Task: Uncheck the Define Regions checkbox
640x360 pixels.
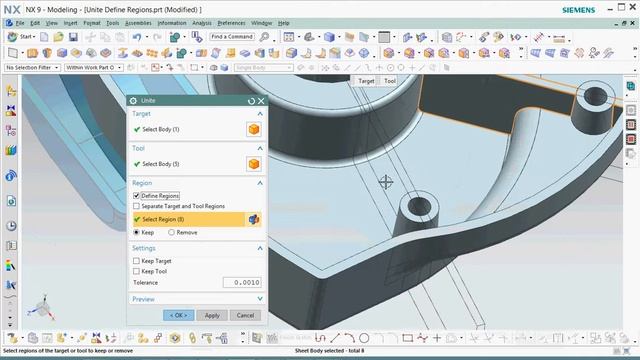Action: 136,196
